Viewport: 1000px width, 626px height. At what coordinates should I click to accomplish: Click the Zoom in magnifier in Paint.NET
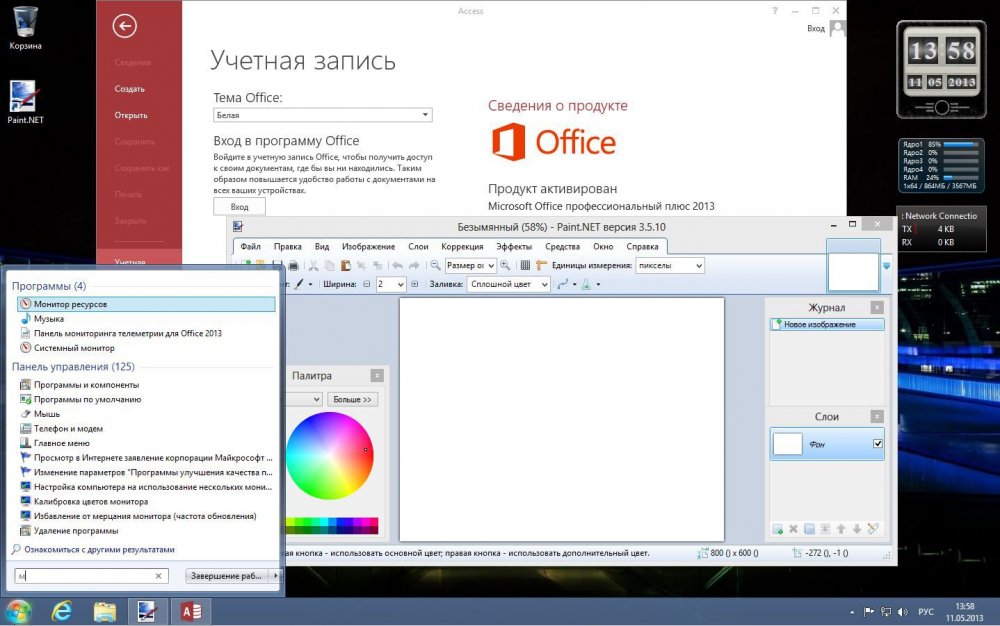pos(505,265)
